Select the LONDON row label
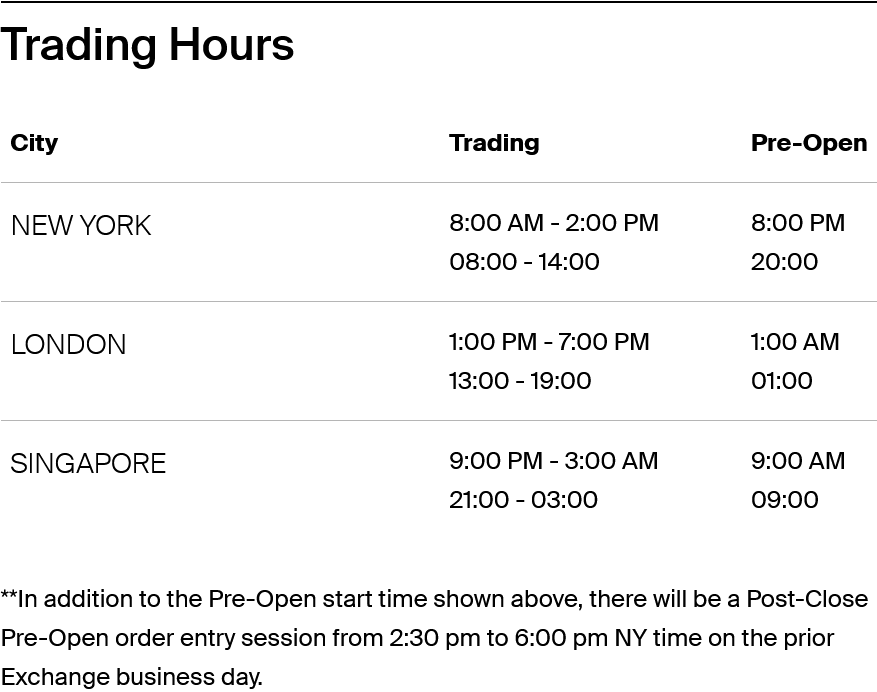 pyautogui.click(x=69, y=345)
